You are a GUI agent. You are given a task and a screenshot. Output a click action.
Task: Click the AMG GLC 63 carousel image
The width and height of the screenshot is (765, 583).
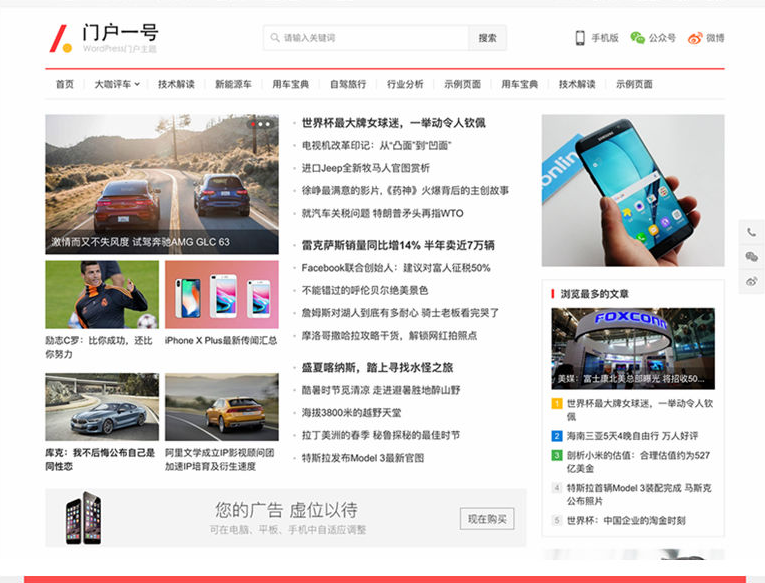click(x=162, y=184)
